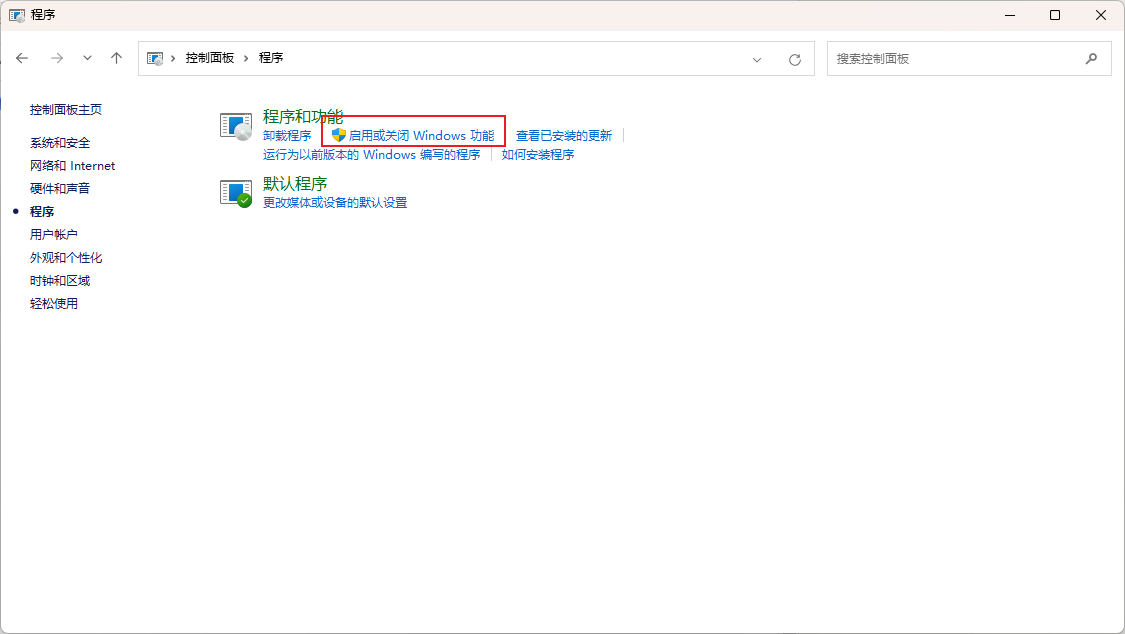Click the 程序和功能 icon

[x=236, y=126]
